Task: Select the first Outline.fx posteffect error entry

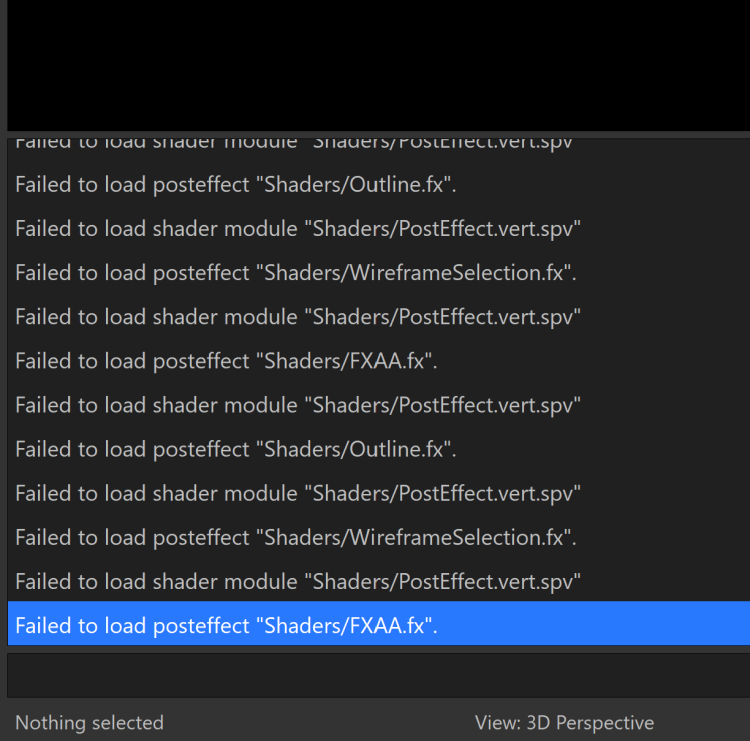Action: [236, 185]
